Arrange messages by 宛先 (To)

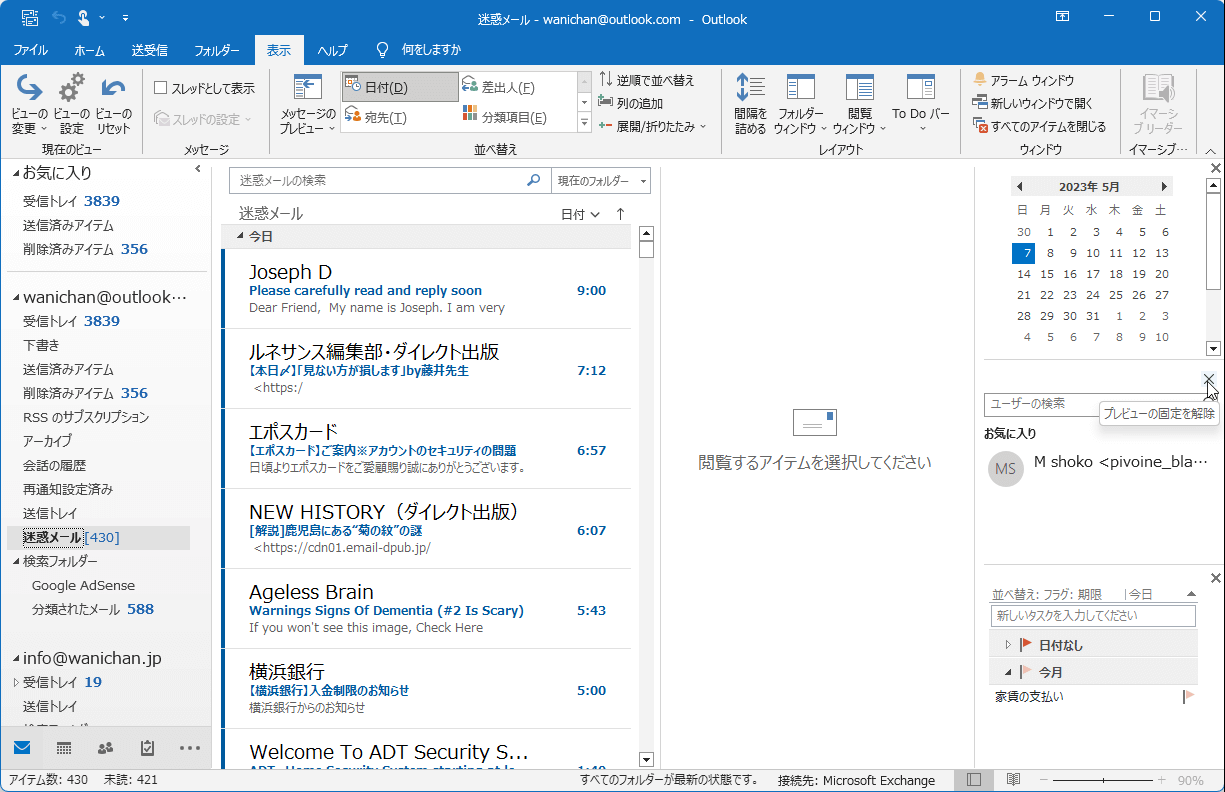[x=399, y=117]
